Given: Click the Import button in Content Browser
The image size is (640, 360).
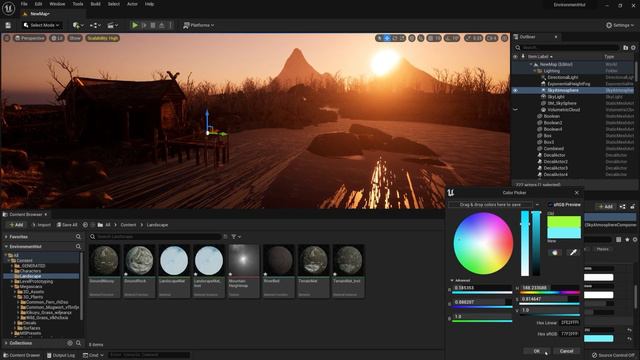Looking at the screenshot, I should (x=41, y=225).
